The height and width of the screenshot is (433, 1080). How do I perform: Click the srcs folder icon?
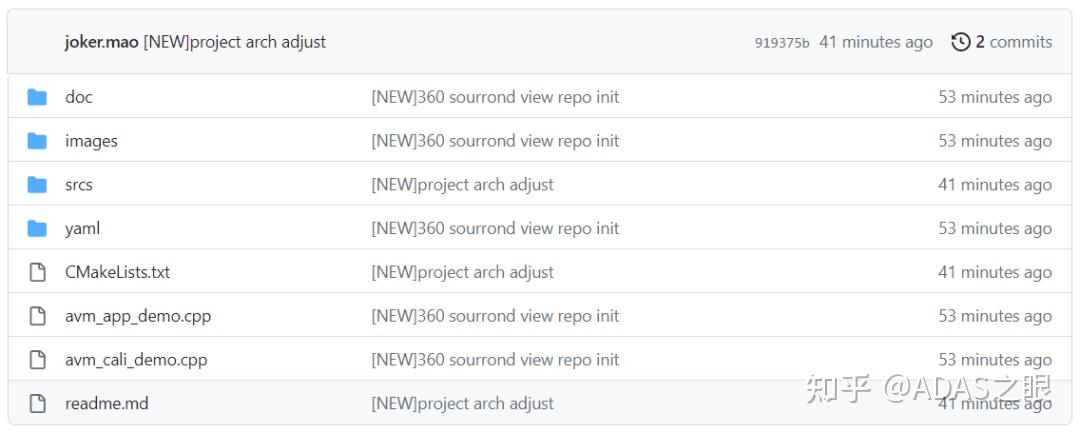click(37, 185)
